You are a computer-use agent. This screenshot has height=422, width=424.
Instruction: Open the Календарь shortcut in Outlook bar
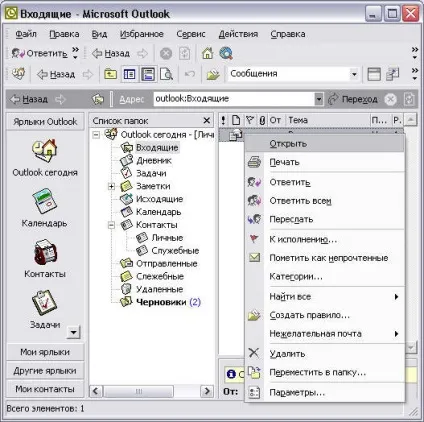(x=45, y=201)
